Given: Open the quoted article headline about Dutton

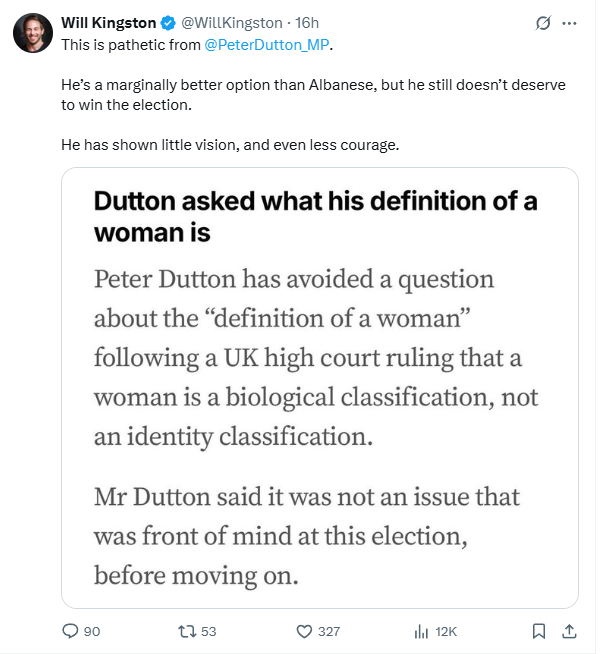Looking at the screenshot, I should (x=315, y=216).
